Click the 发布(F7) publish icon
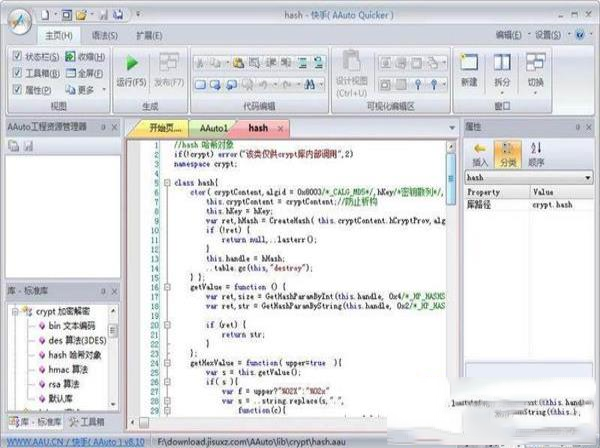 [169, 64]
